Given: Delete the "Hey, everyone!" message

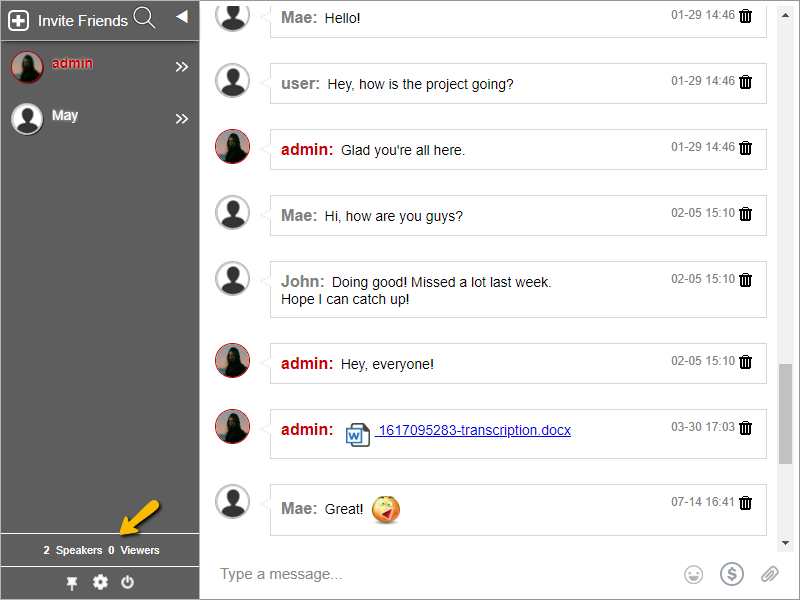Looking at the screenshot, I should [745, 361].
